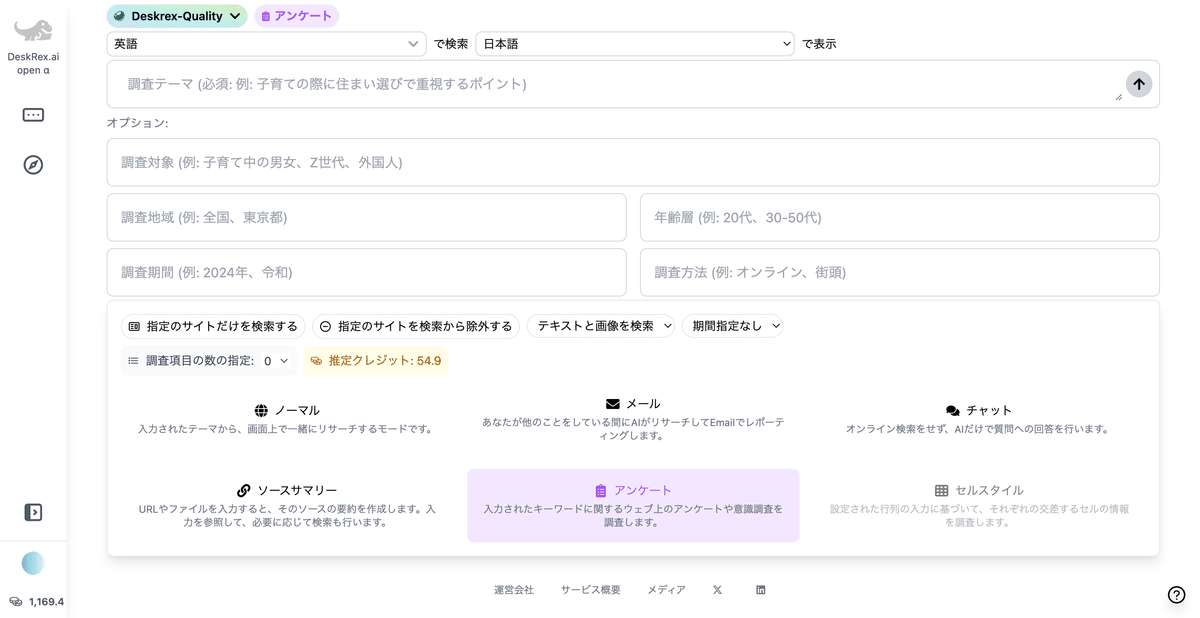Click the panel toggle icon at sidebar bottom
Screen dimensions: 1200x618
click(33, 511)
